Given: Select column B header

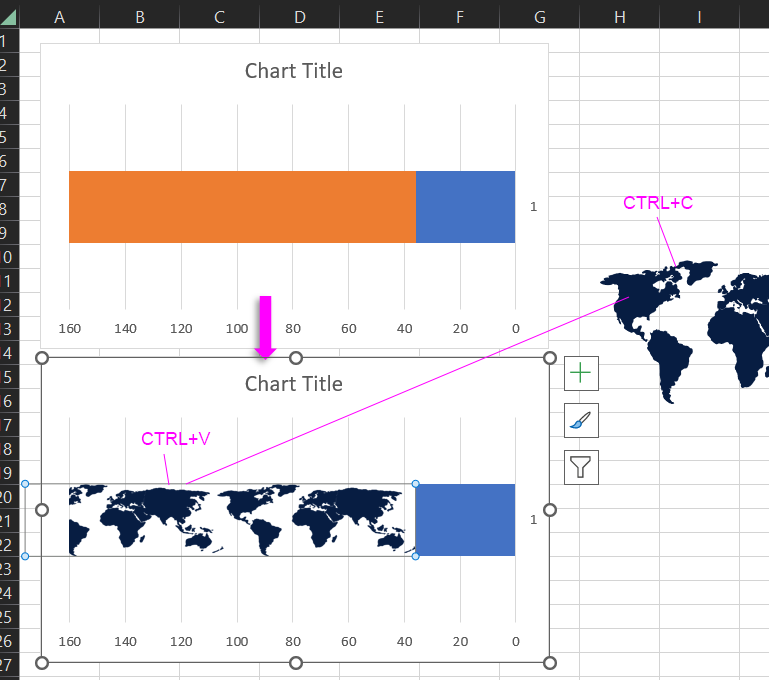Looking at the screenshot, I should (139, 17).
